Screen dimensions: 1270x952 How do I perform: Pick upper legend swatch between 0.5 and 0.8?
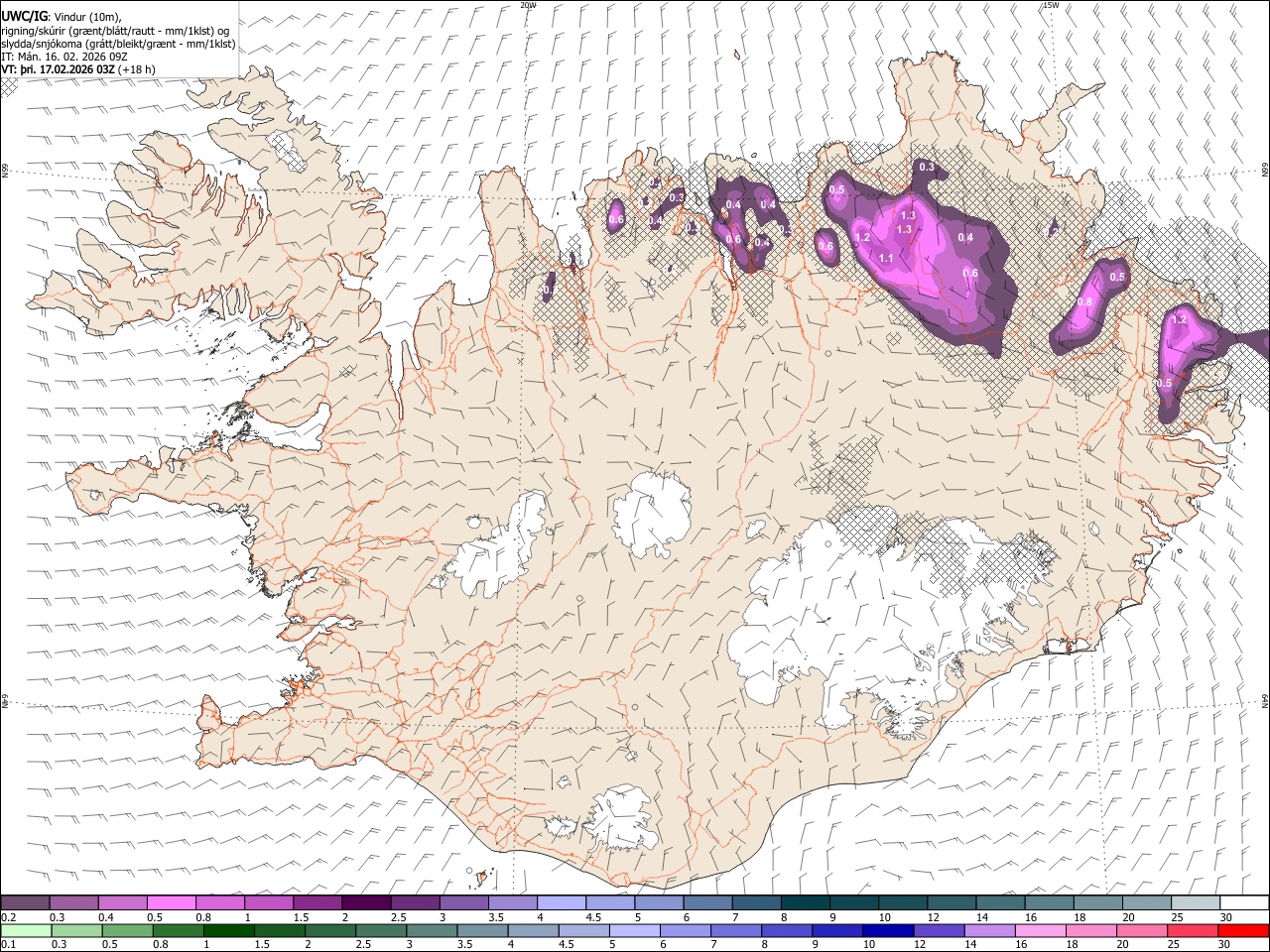pyautogui.click(x=172, y=902)
